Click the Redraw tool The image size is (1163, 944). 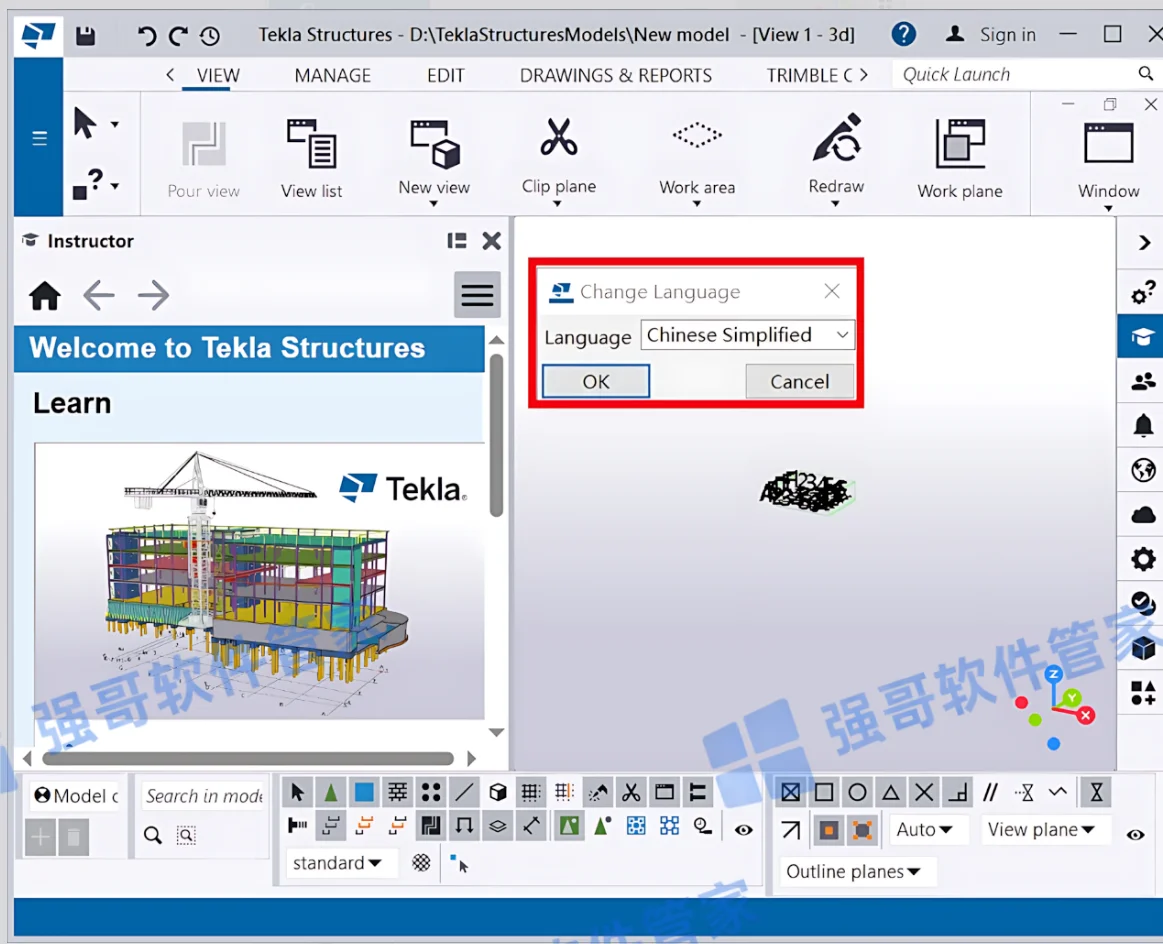(x=836, y=159)
